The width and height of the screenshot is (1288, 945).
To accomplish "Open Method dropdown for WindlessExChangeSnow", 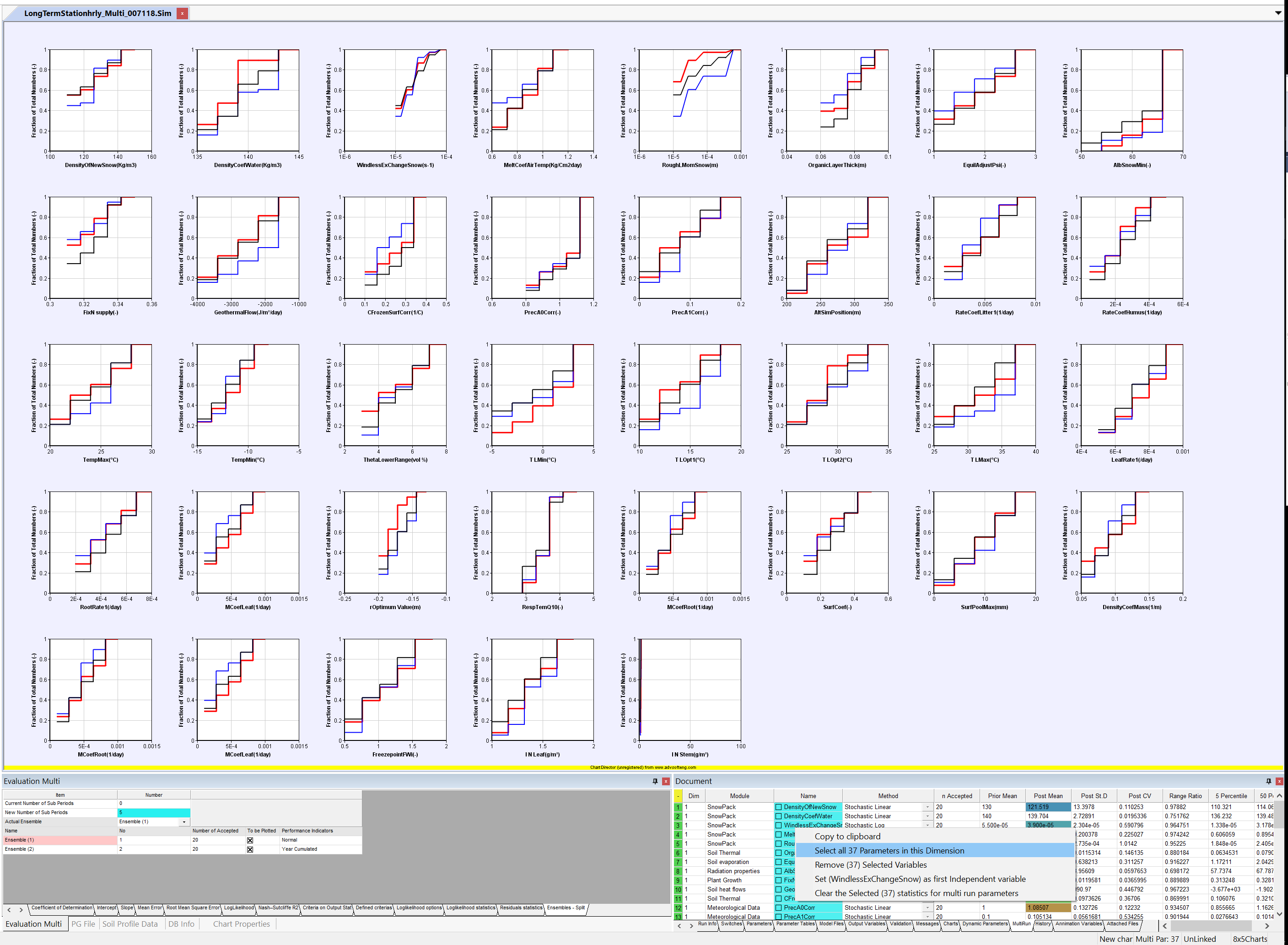I will click(928, 826).
